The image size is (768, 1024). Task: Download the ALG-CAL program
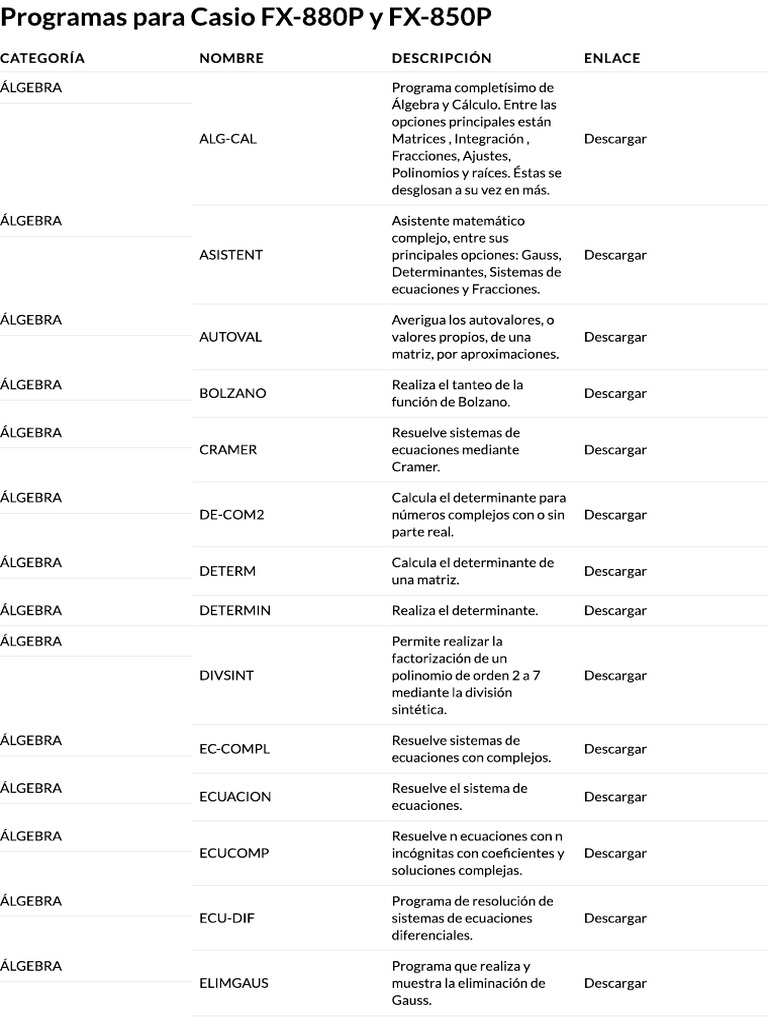615,138
